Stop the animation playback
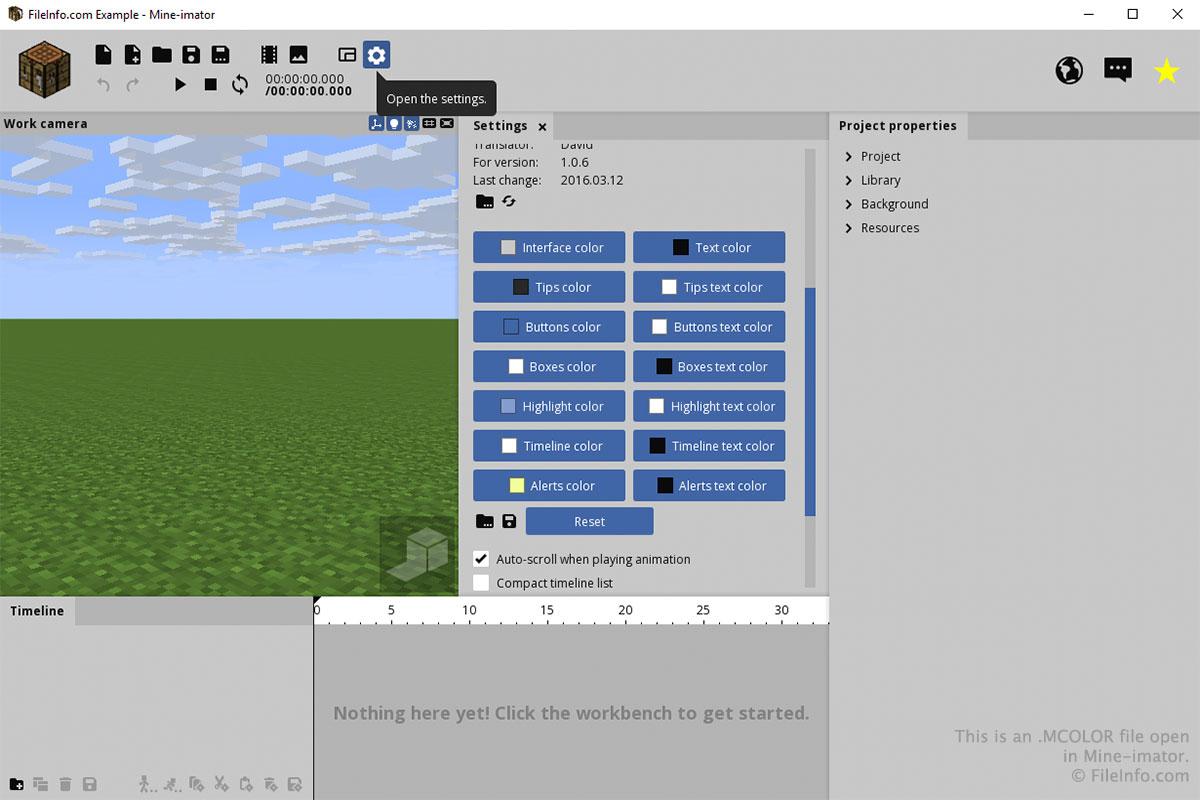1200x800 pixels. (210, 85)
